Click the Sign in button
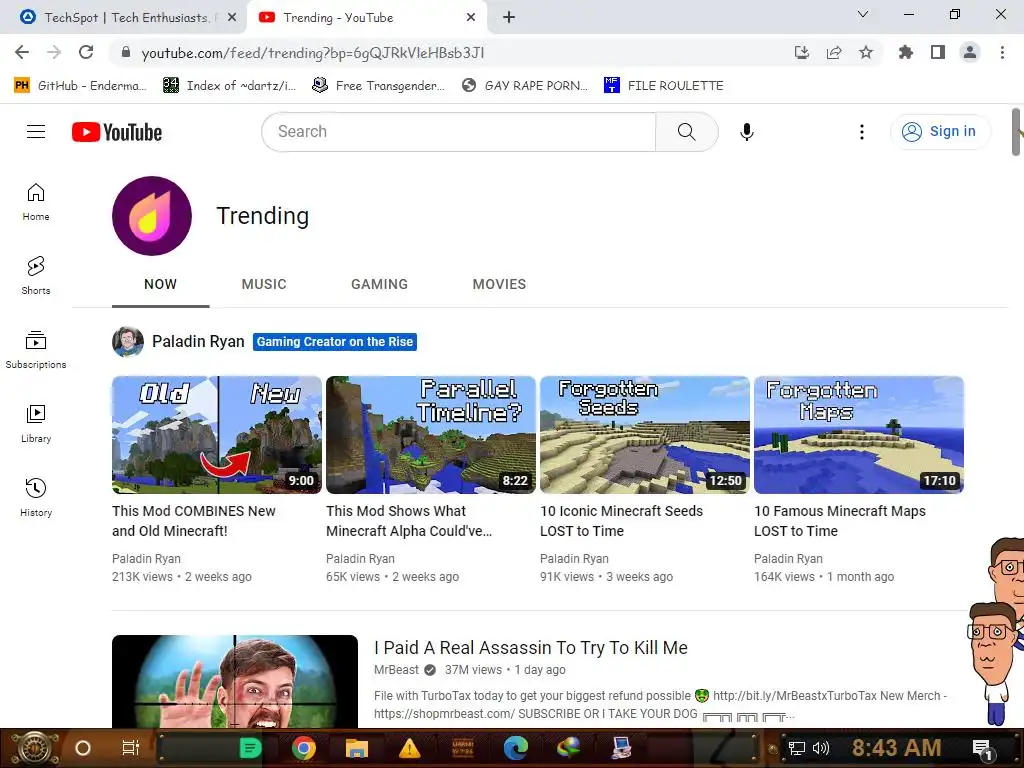Image resolution: width=1024 pixels, height=768 pixels. 939,132
